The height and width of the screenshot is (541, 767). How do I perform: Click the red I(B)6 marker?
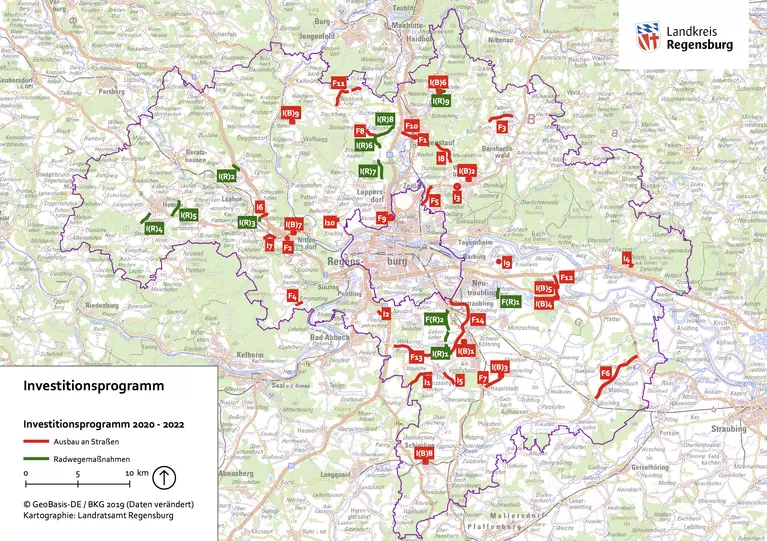coord(438,82)
